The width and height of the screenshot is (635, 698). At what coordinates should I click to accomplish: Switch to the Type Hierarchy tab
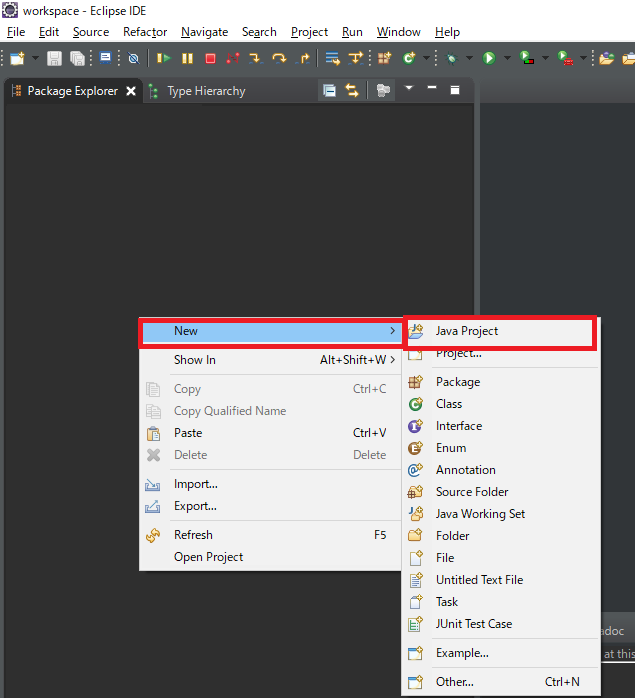197,91
